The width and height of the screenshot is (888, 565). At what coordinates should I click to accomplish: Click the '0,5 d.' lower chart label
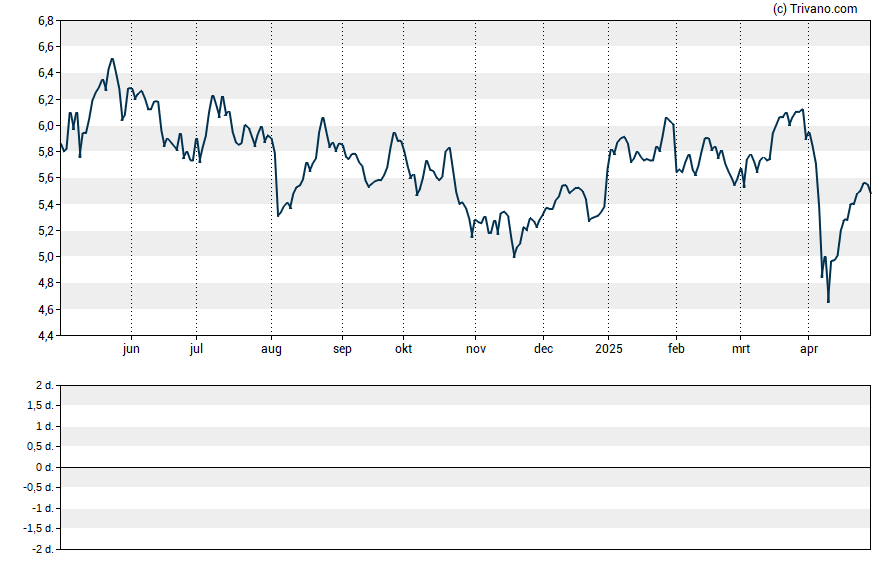pos(40,447)
